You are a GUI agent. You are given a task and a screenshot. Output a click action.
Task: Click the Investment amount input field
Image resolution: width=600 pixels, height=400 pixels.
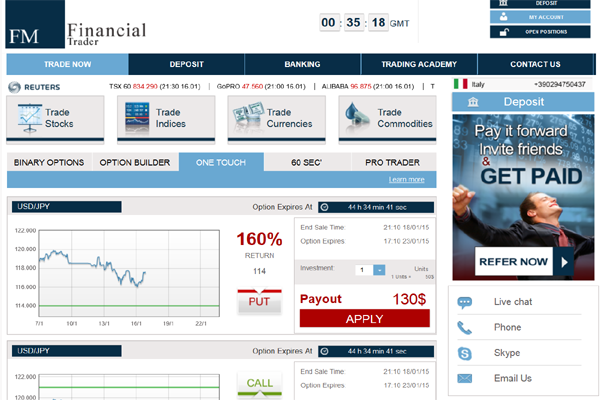pyautogui.click(x=364, y=270)
